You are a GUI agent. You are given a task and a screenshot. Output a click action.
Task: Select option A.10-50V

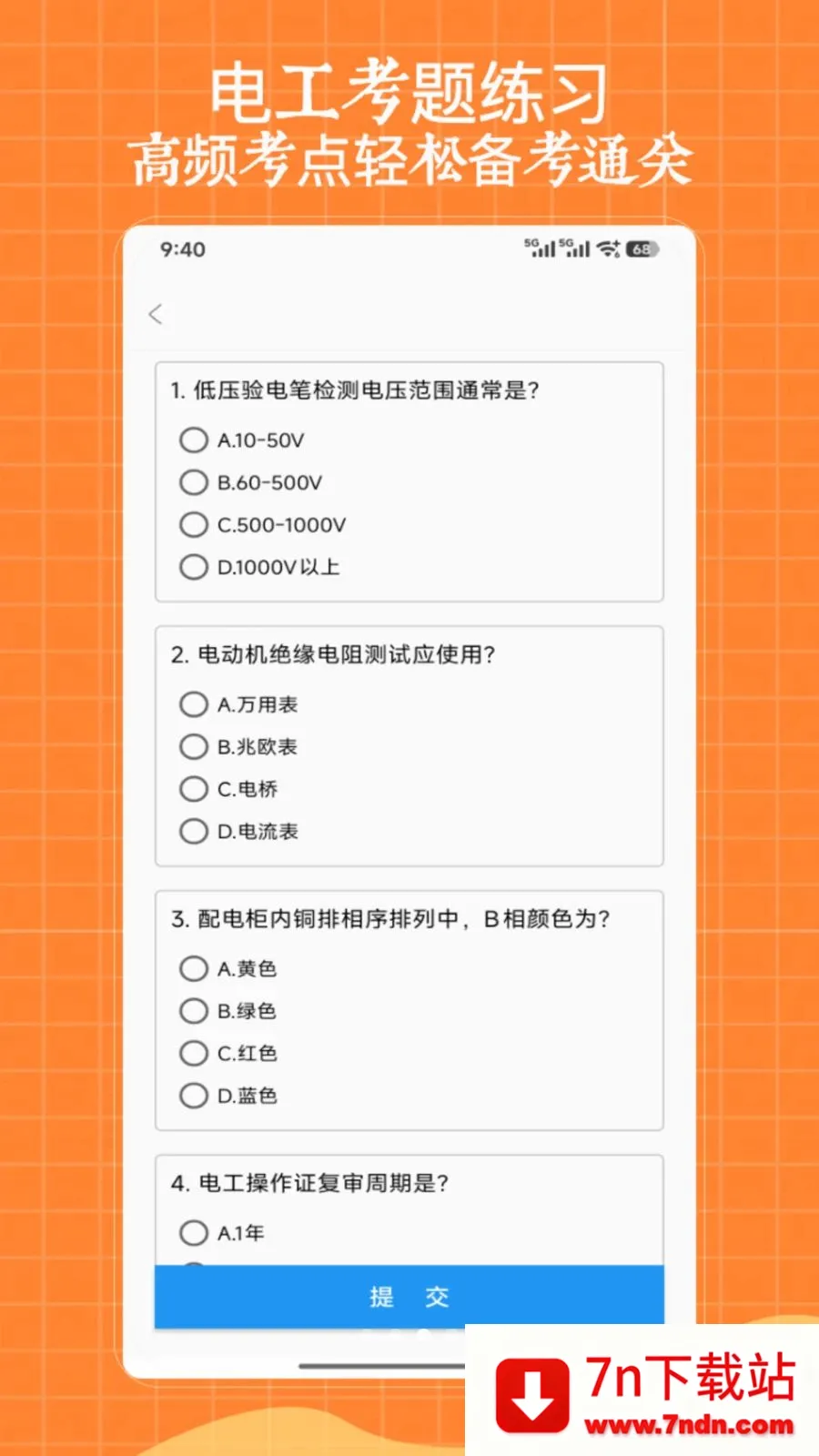(x=194, y=440)
